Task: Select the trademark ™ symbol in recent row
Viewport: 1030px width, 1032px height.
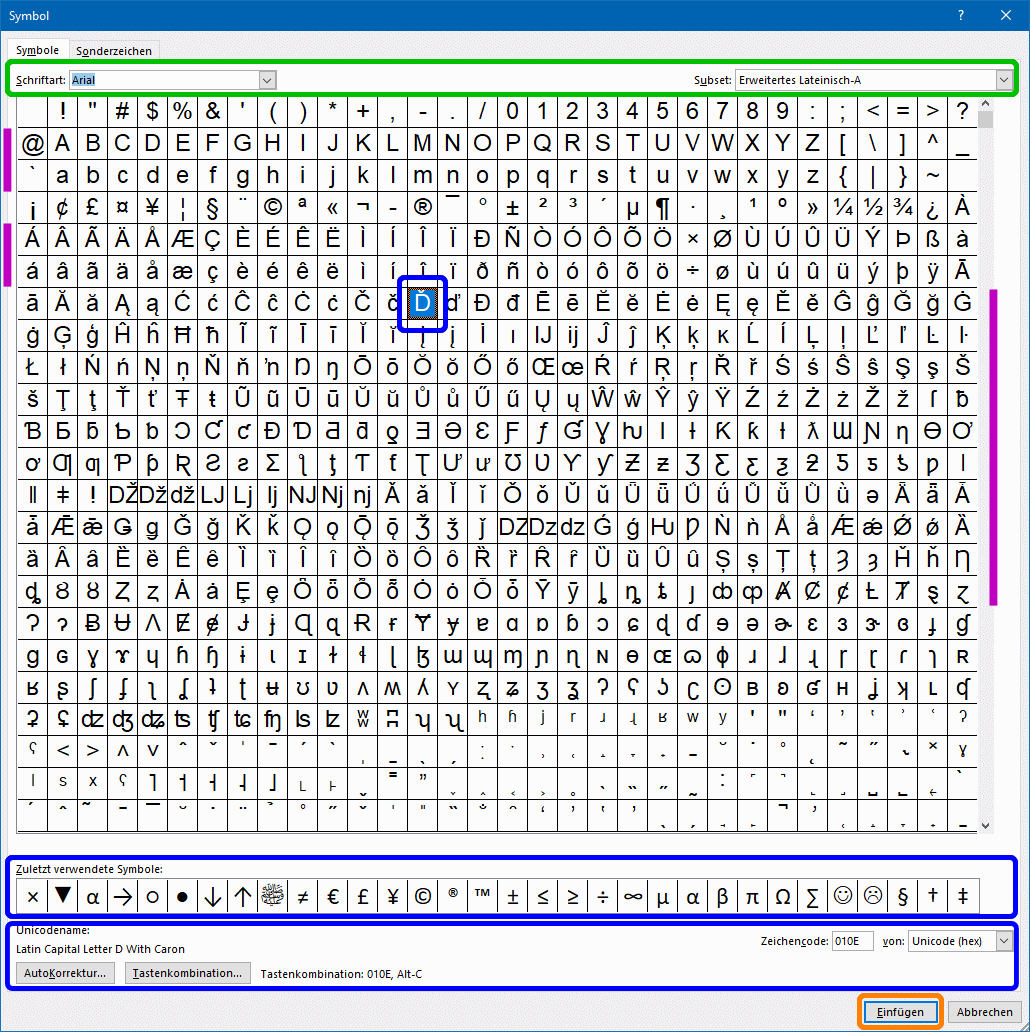Action: click(x=483, y=897)
